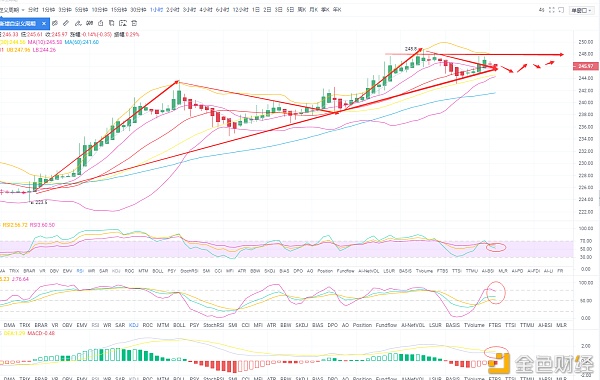Viewport: 600px width, 380px height.
Task: Toggle TRIX in the row under the RSI chart
Action: coord(14,271)
